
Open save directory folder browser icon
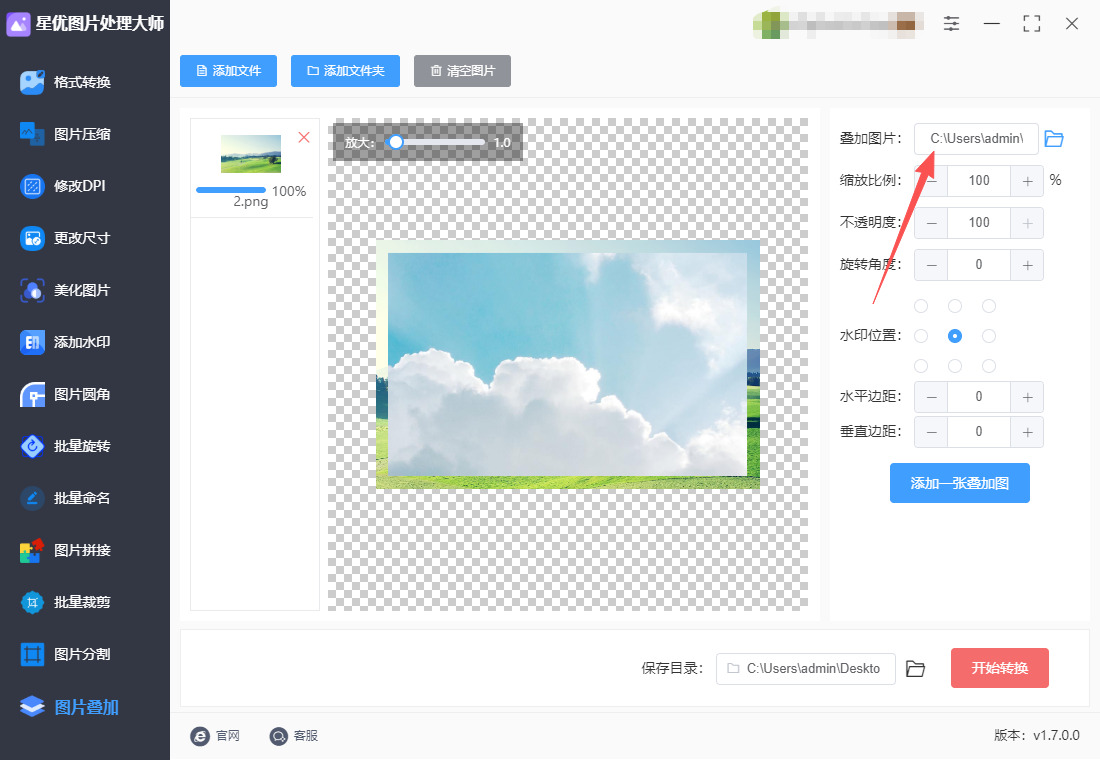point(915,669)
